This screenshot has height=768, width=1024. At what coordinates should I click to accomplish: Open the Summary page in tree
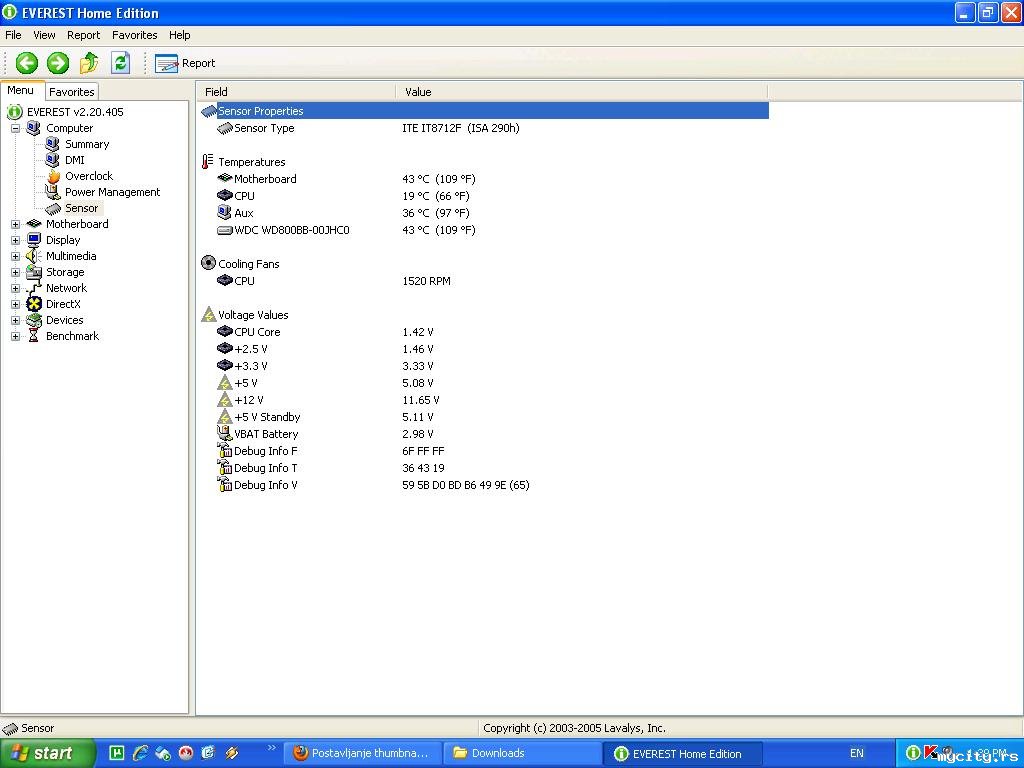tap(87, 144)
